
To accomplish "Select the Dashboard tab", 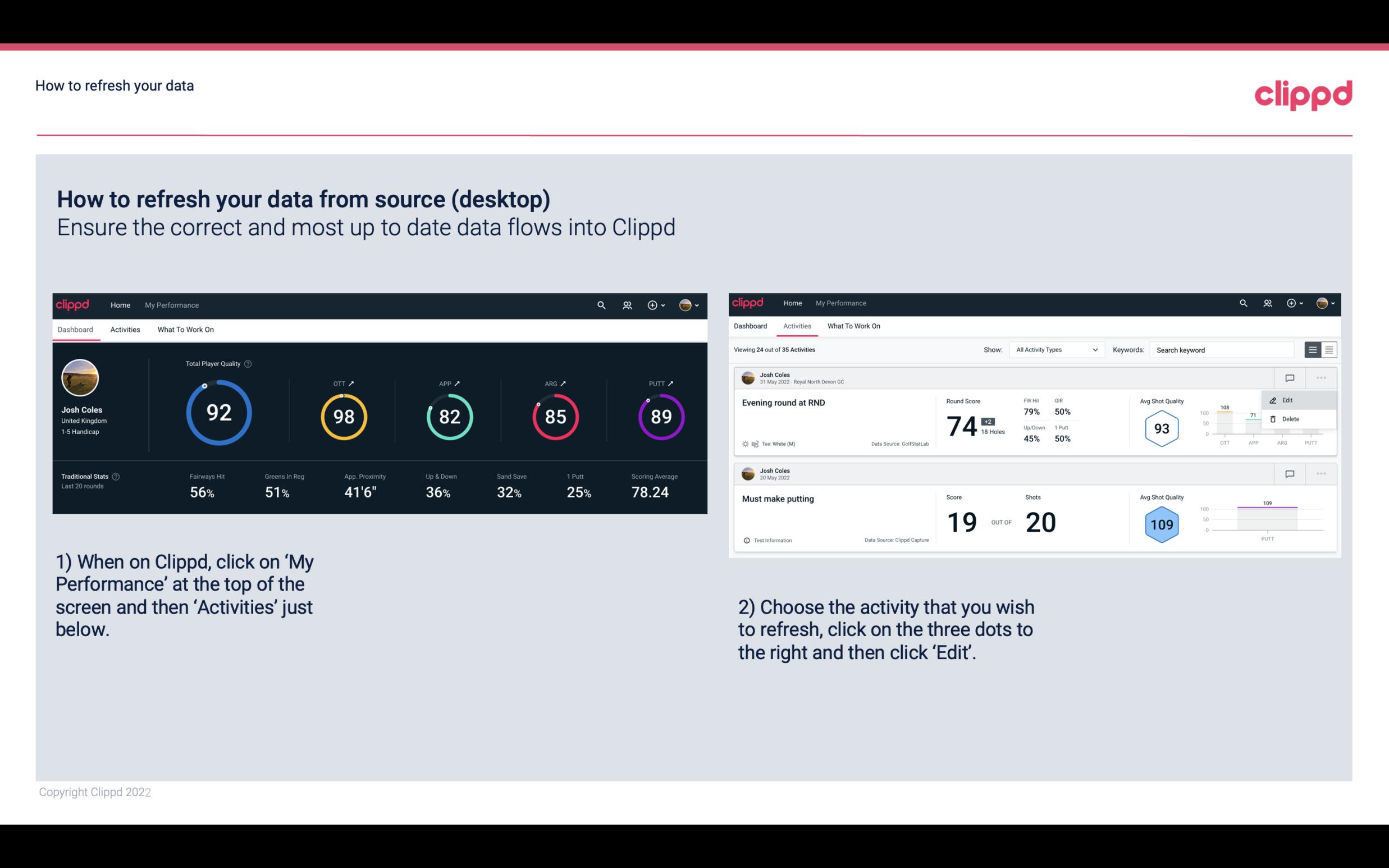I will (75, 330).
